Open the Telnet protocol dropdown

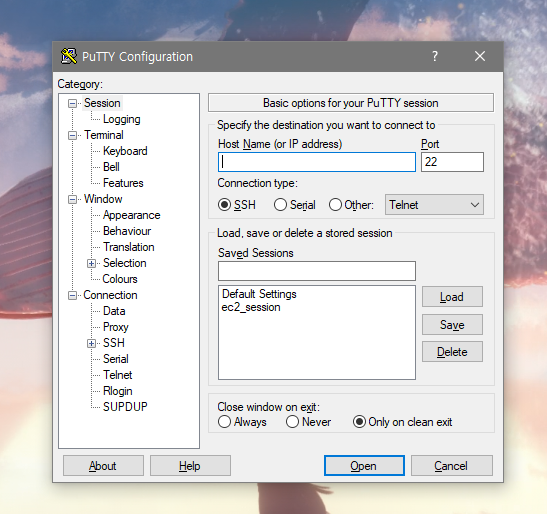434,205
